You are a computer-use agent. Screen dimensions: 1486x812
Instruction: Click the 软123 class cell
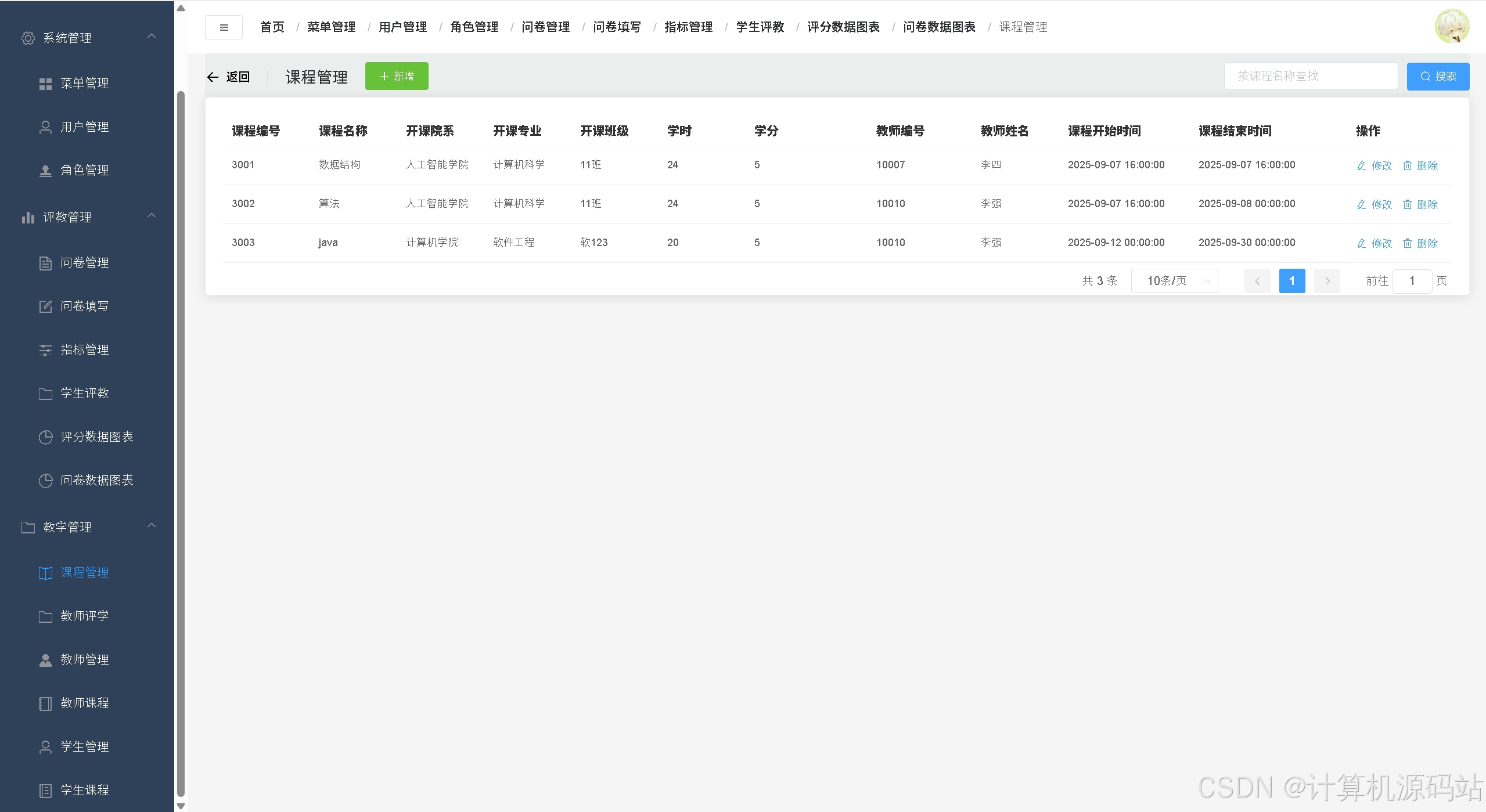(x=593, y=243)
